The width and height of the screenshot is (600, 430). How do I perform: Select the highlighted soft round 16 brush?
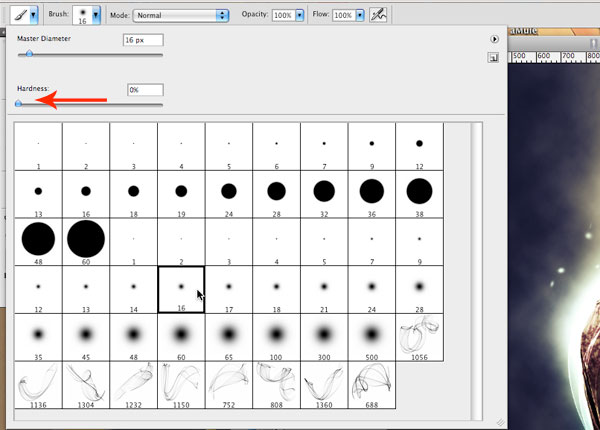pyautogui.click(x=181, y=290)
